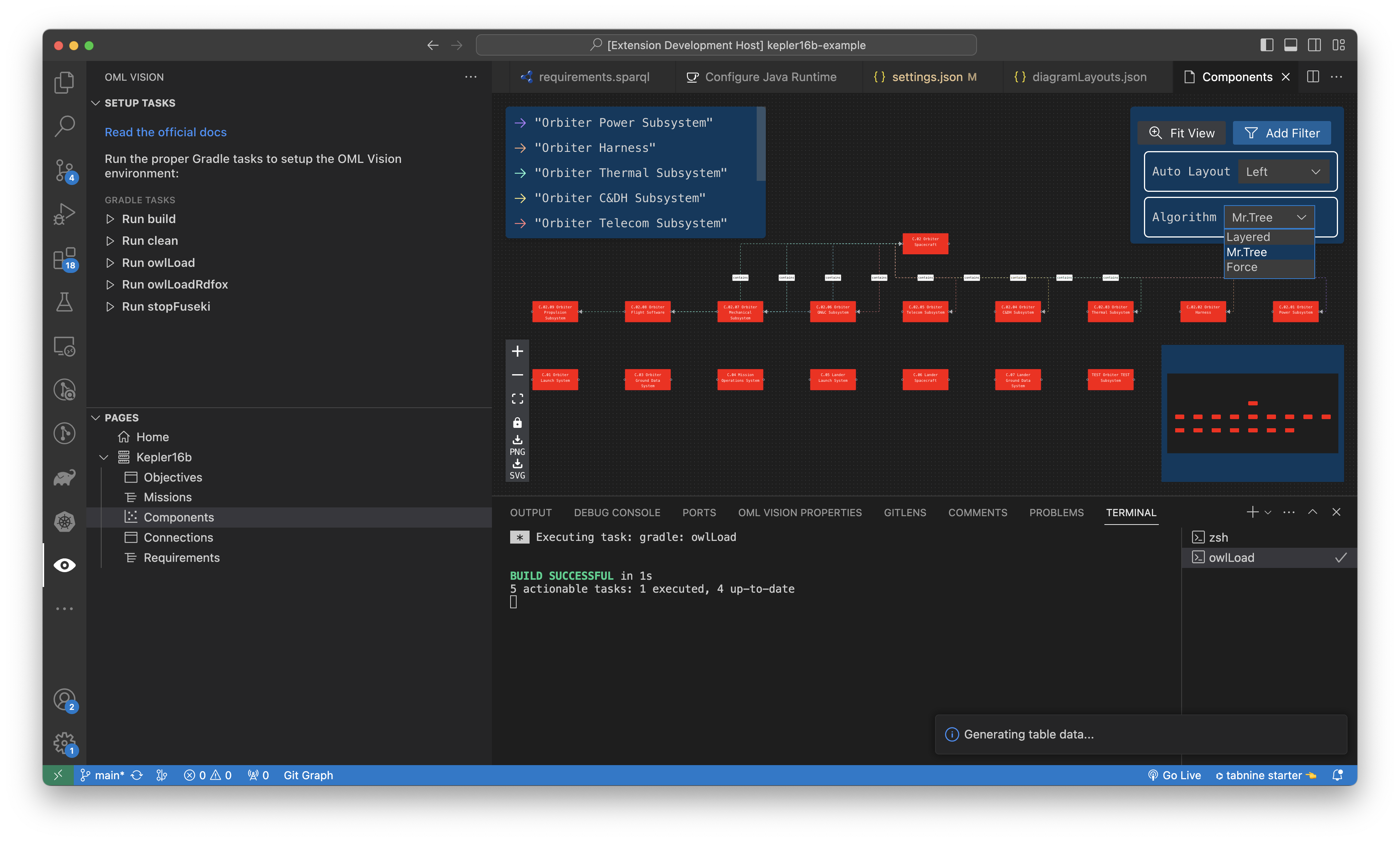Open the Testing flask icon

[x=64, y=302]
